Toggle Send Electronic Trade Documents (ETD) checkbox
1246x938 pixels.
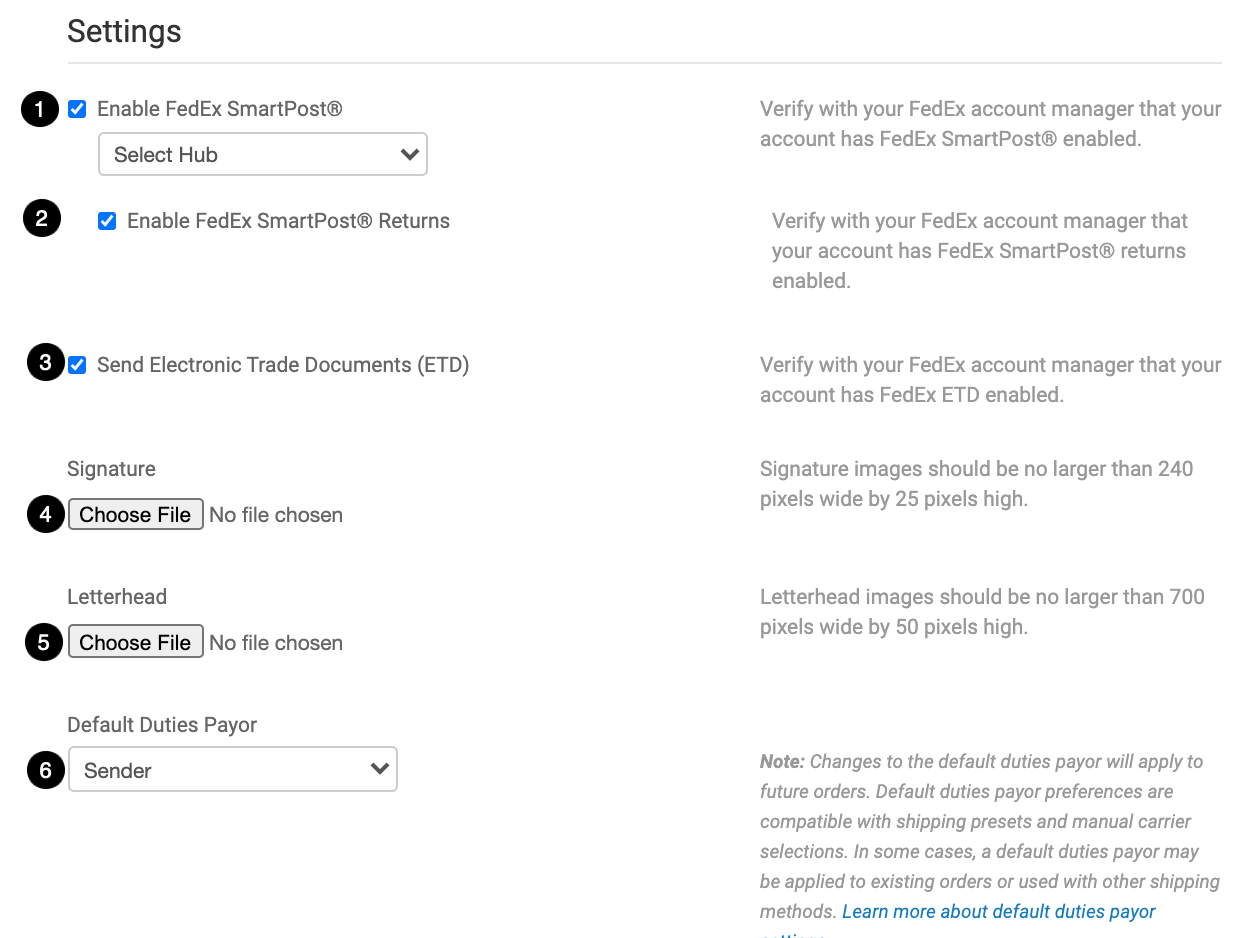coord(77,365)
